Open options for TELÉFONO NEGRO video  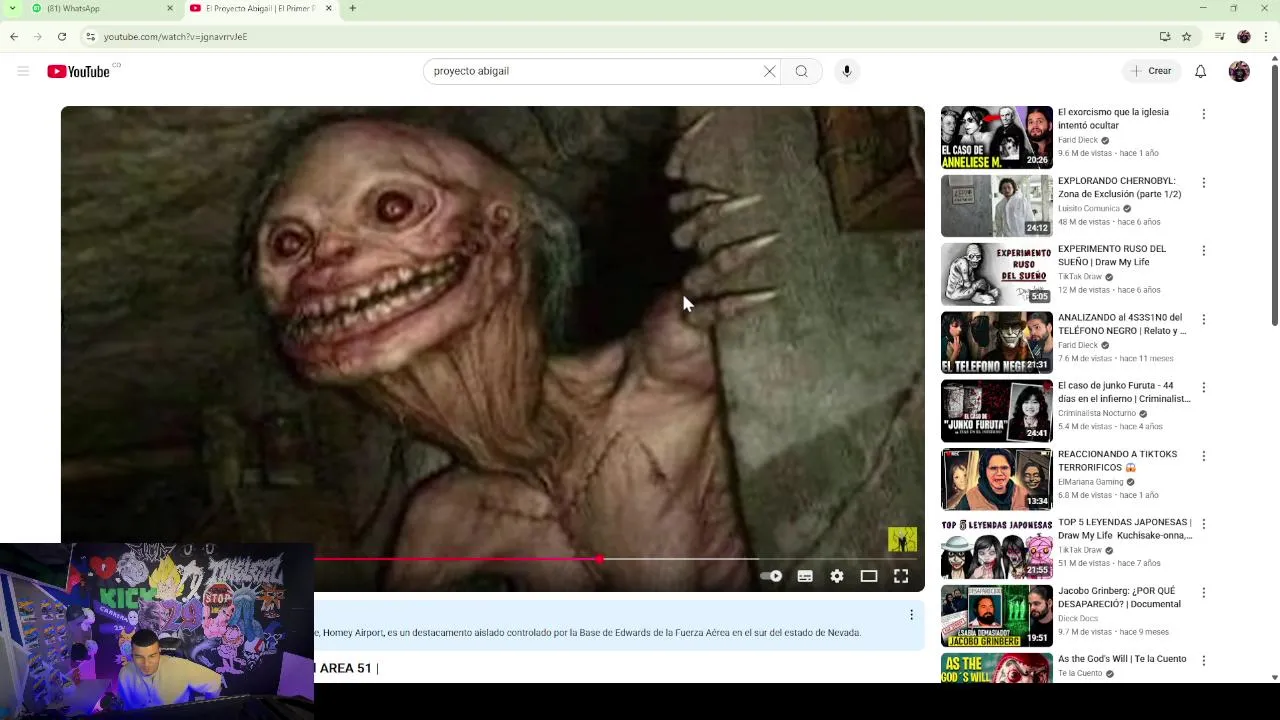point(1204,319)
